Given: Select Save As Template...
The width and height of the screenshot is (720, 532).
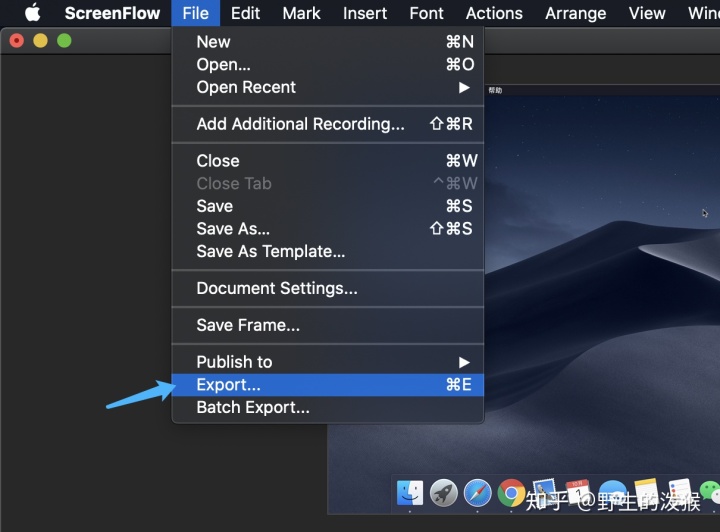Looking at the screenshot, I should click(x=328, y=252).
